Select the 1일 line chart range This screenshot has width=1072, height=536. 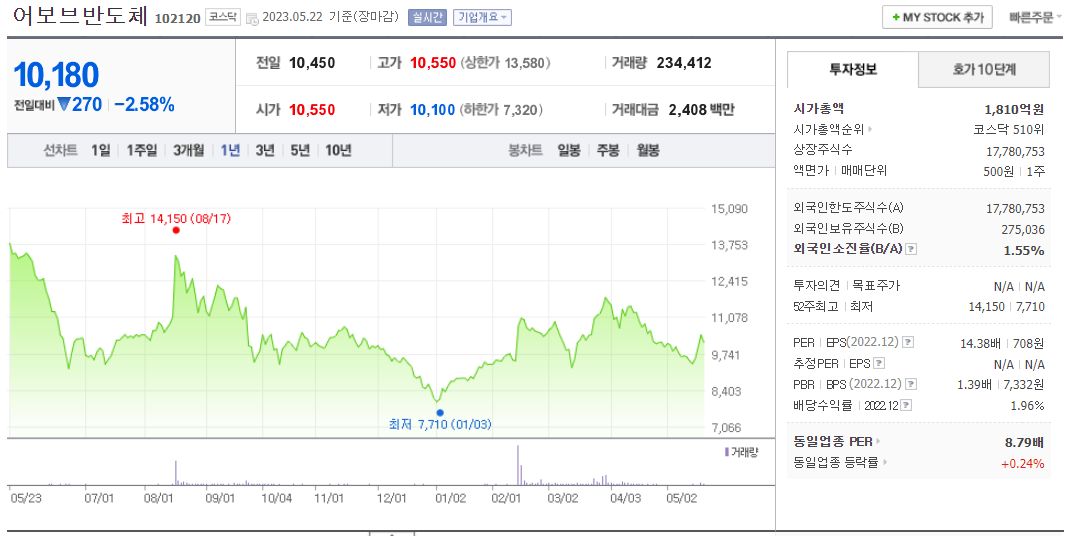point(100,150)
